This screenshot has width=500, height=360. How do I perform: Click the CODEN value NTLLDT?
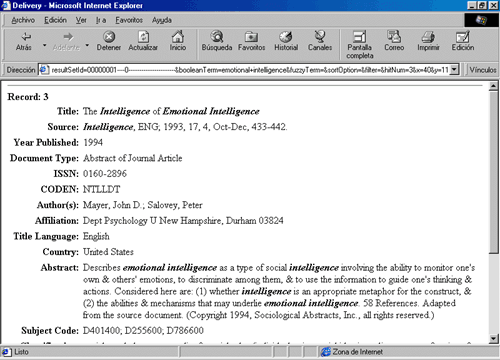pos(101,189)
